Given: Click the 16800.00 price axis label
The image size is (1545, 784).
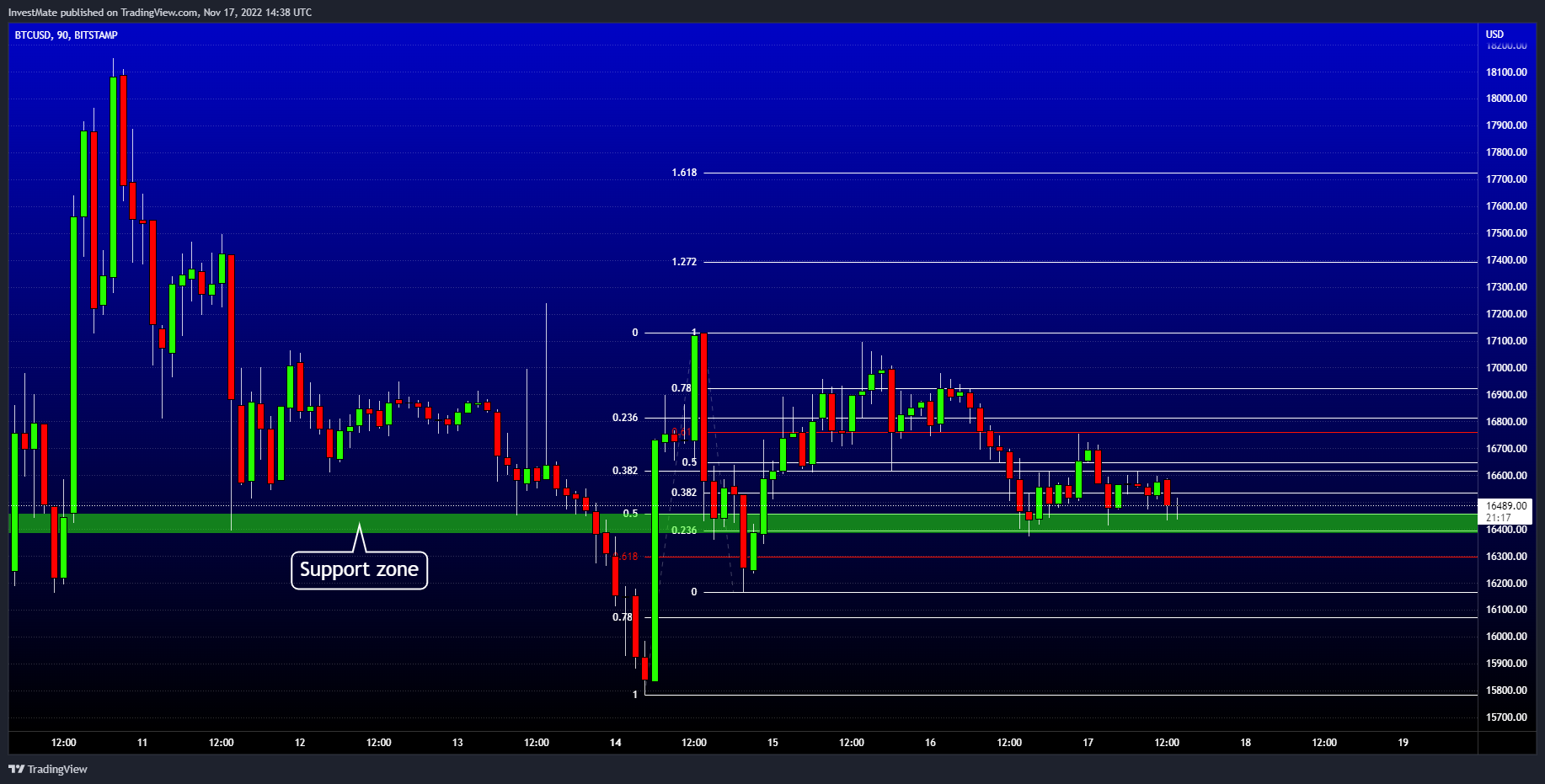Looking at the screenshot, I should (1506, 422).
